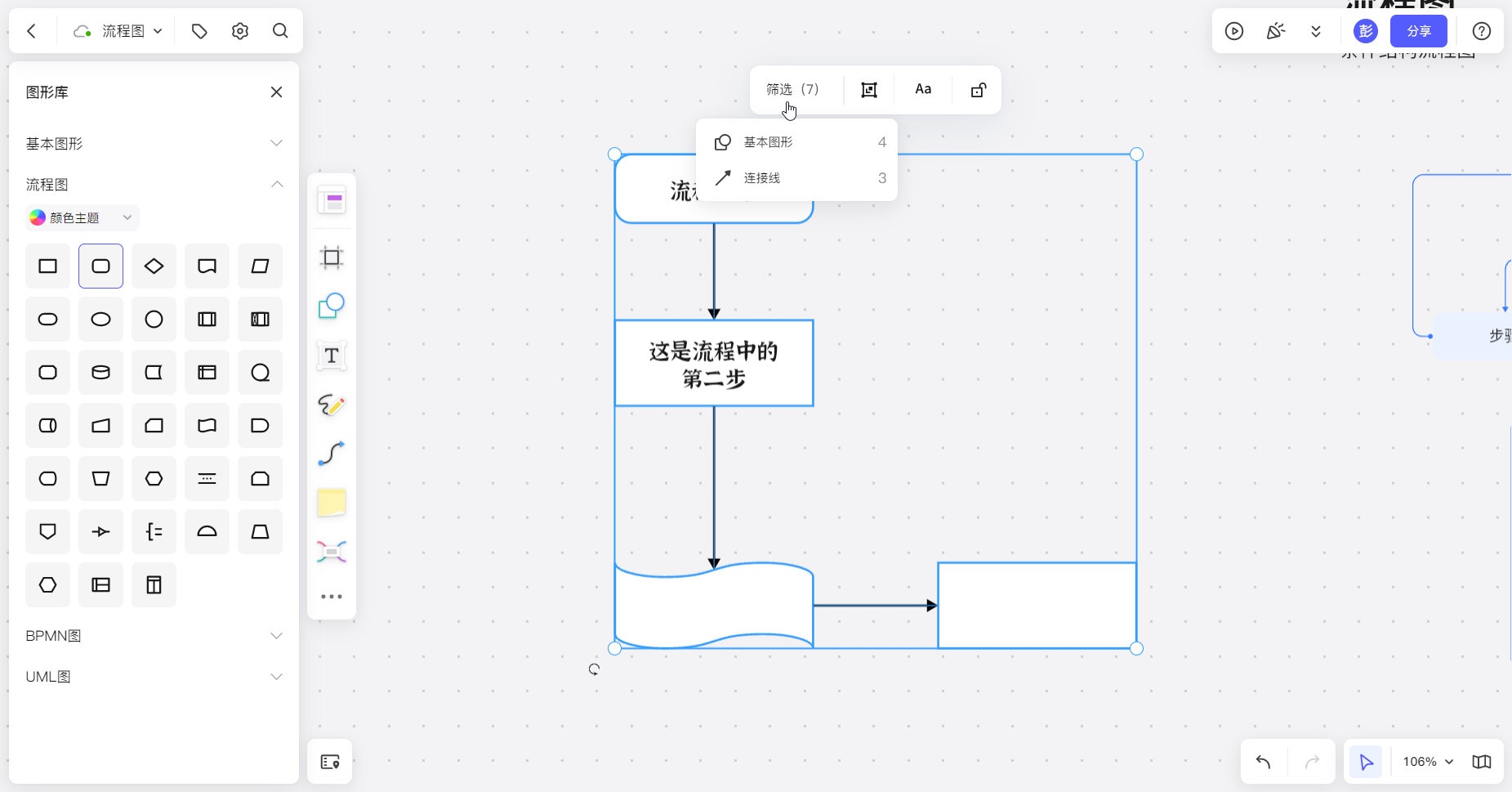Collapse the 流程图 section
This screenshot has width=1512, height=792.
(x=154, y=185)
